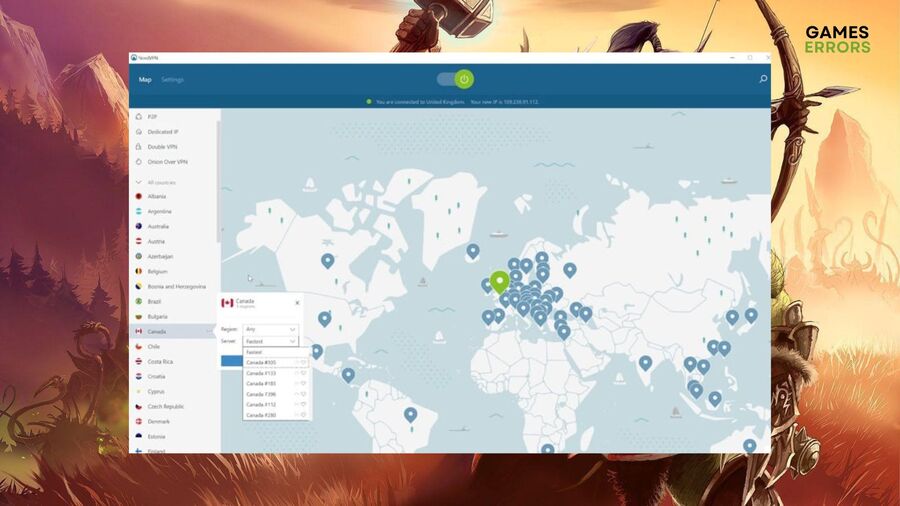Click the India map pin
Viewport: 900px width, 506px height.
[x=645, y=363]
